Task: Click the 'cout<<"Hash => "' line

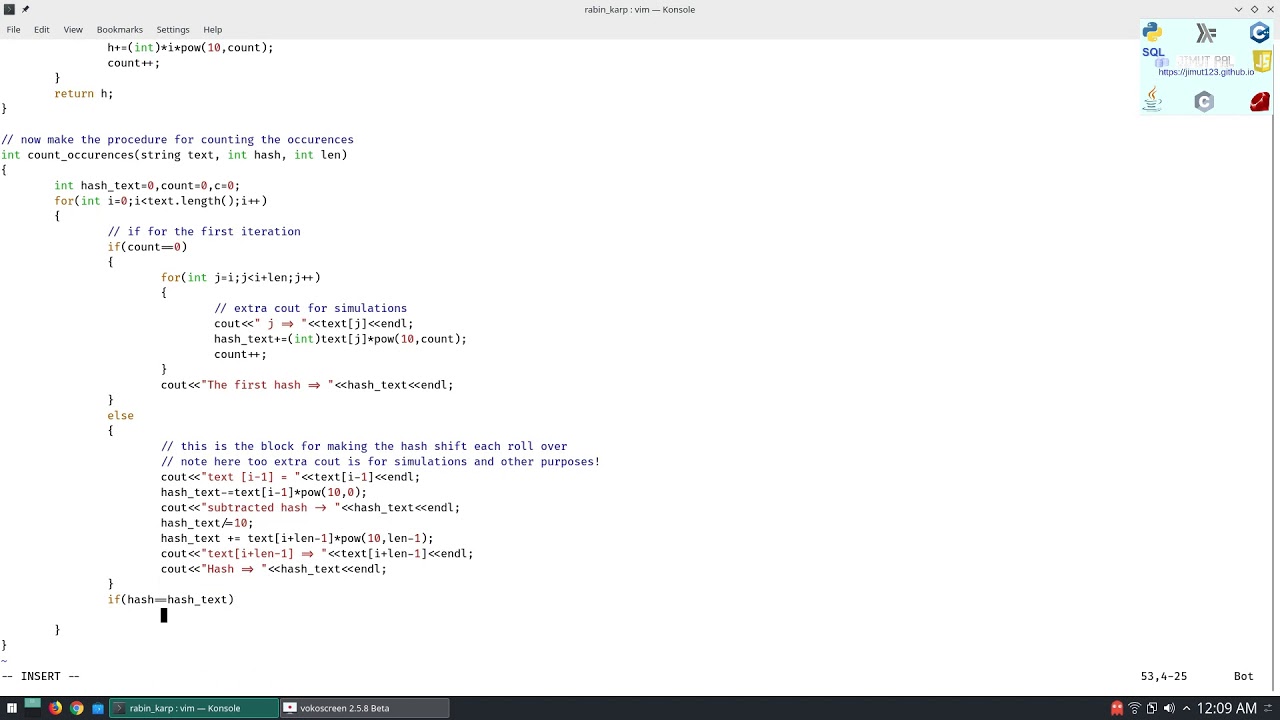Action: [x=274, y=569]
